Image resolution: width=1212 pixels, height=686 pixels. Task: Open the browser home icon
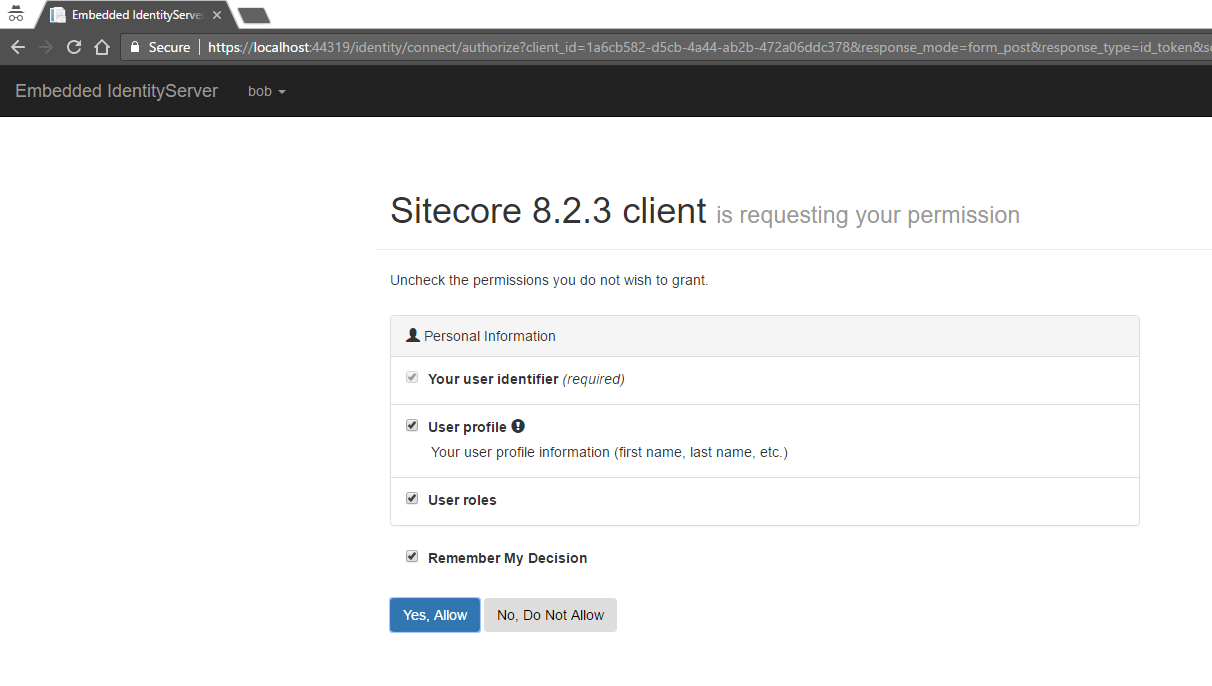[101, 47]
